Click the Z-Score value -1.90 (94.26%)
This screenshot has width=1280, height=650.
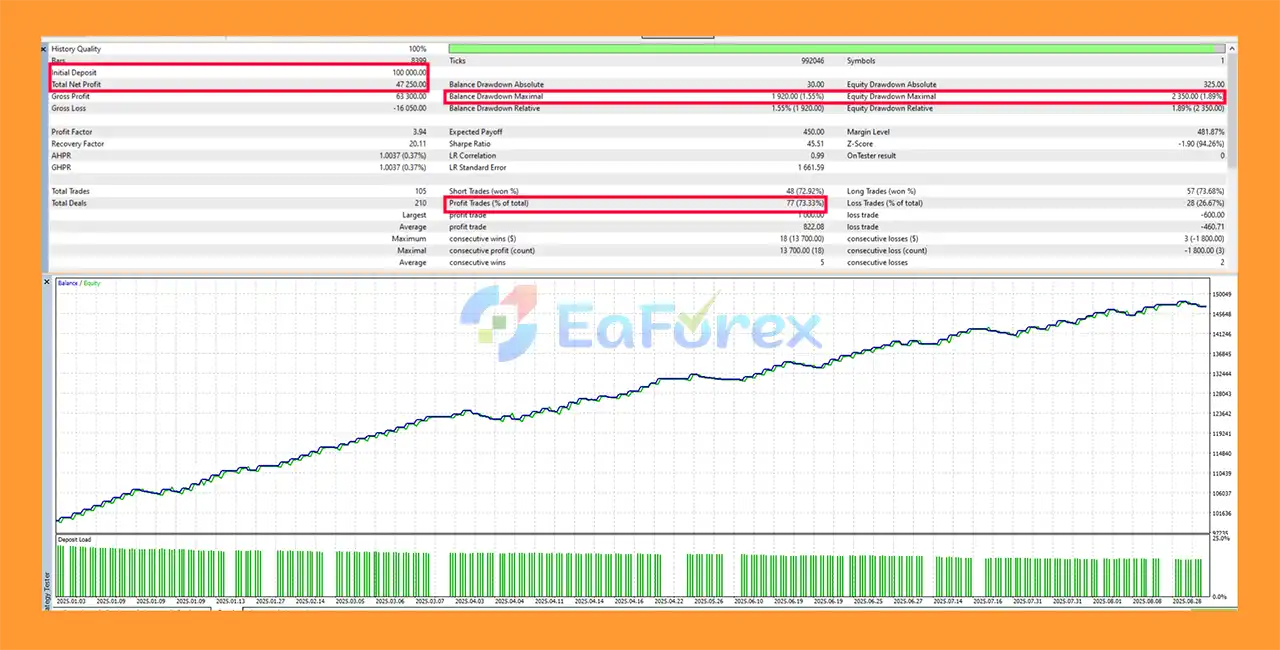click(x=1202, y=144)
